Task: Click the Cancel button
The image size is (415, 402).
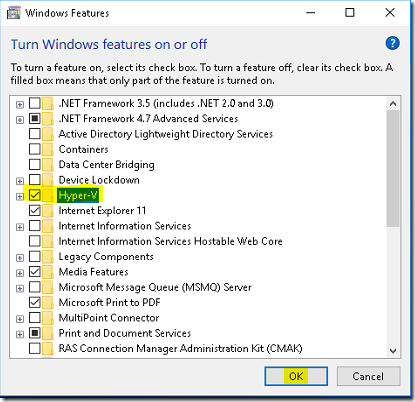Action: click(368, 376)
